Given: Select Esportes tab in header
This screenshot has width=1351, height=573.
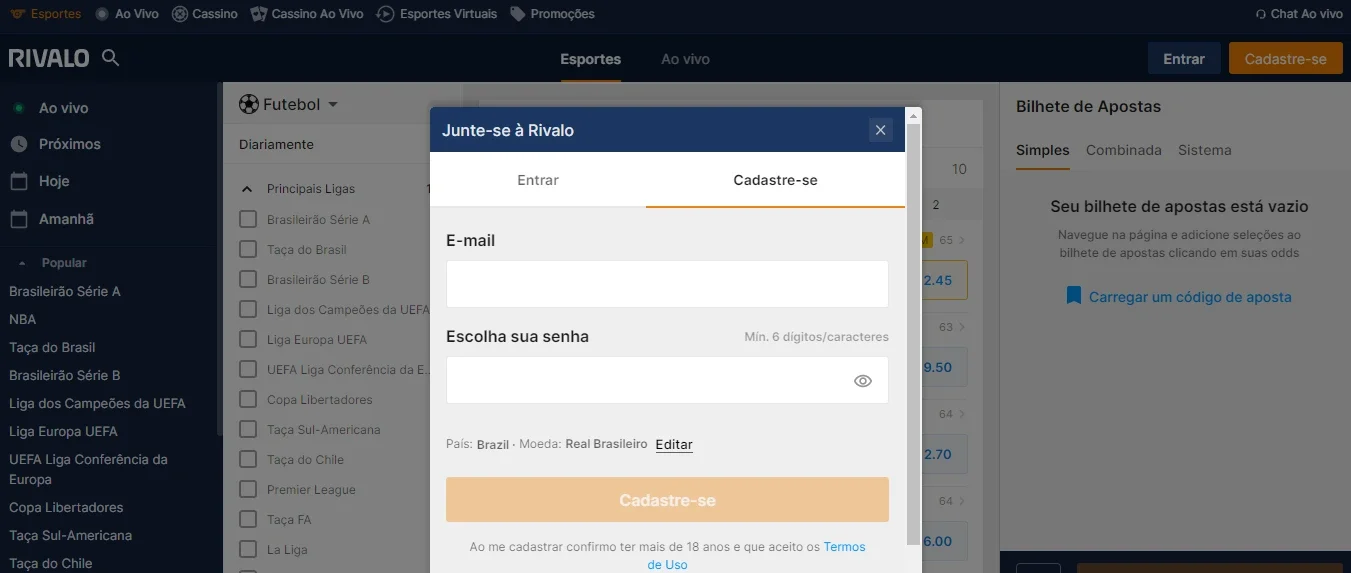Looking at the screenshot, I should point(590,59).
